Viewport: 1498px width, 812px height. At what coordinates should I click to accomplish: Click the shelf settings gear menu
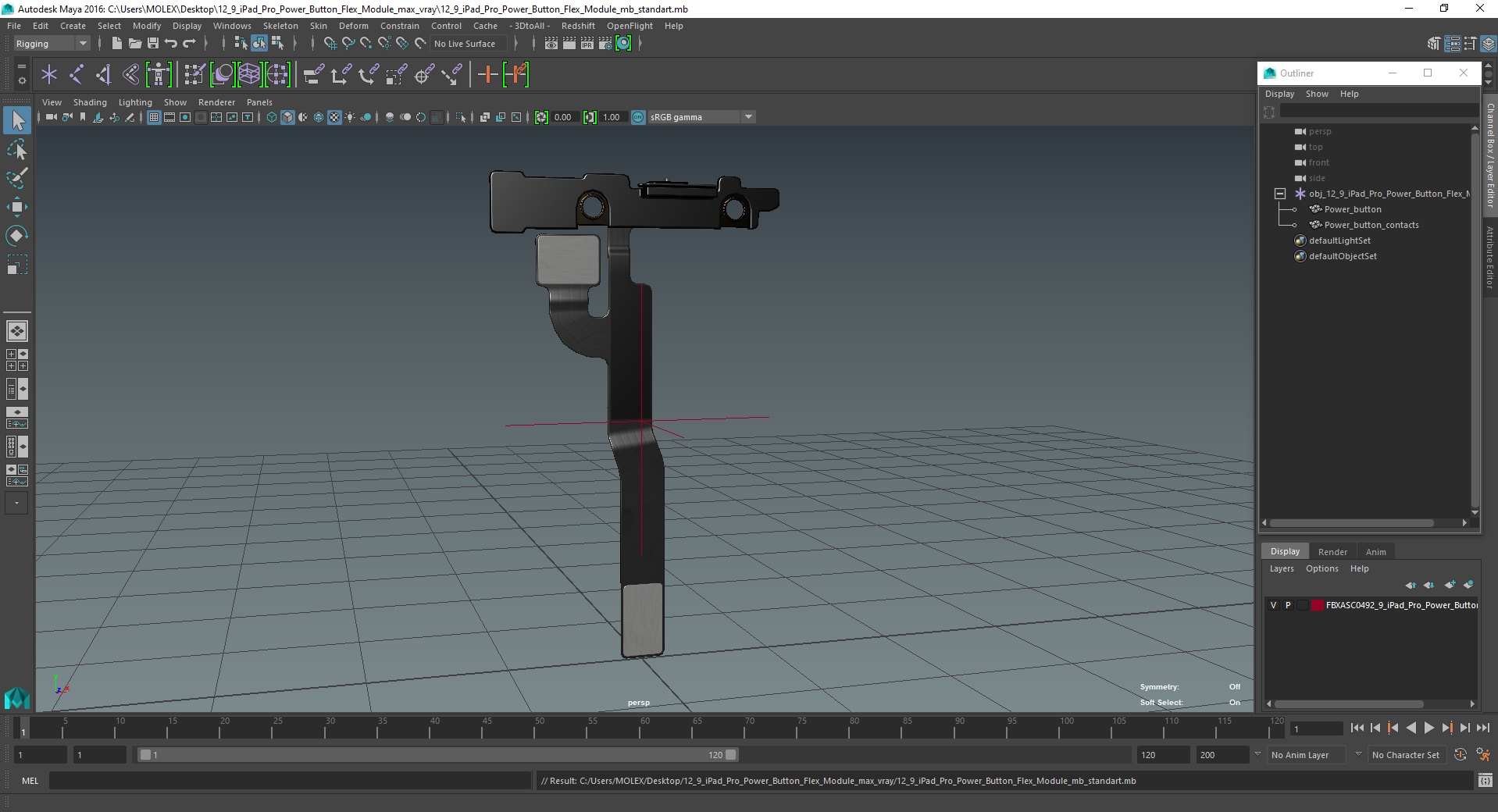[21, 80]
